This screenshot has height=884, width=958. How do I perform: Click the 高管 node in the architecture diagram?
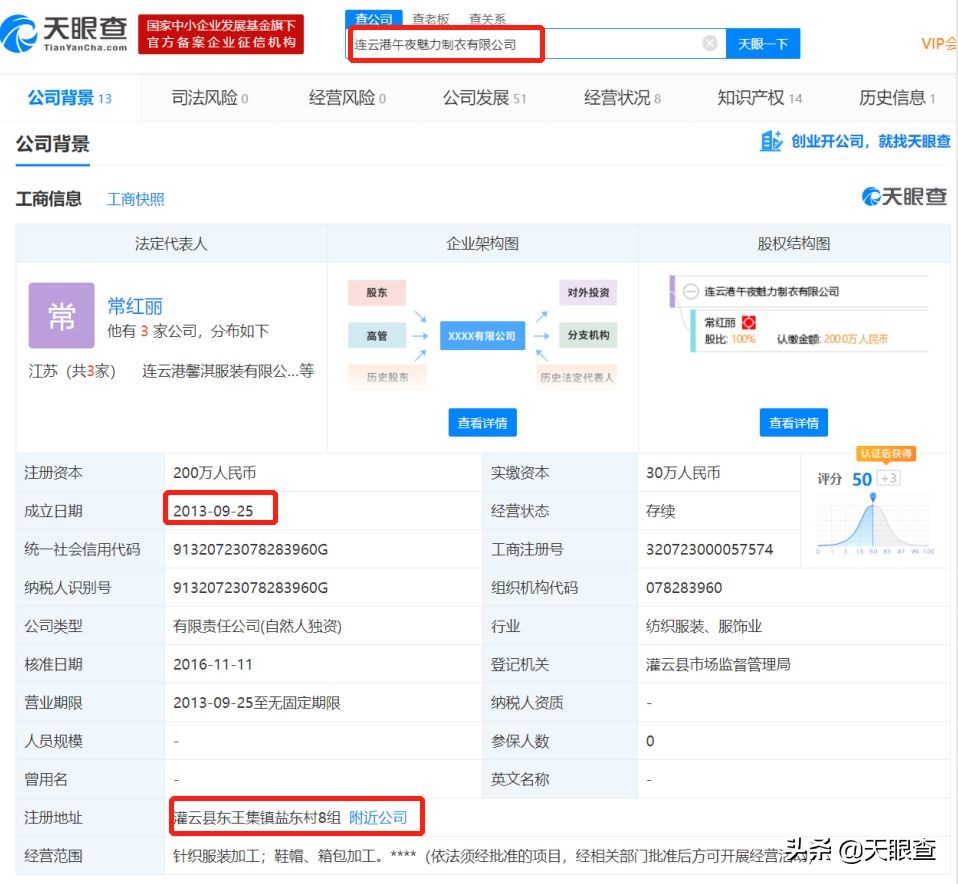coord(377,336)
